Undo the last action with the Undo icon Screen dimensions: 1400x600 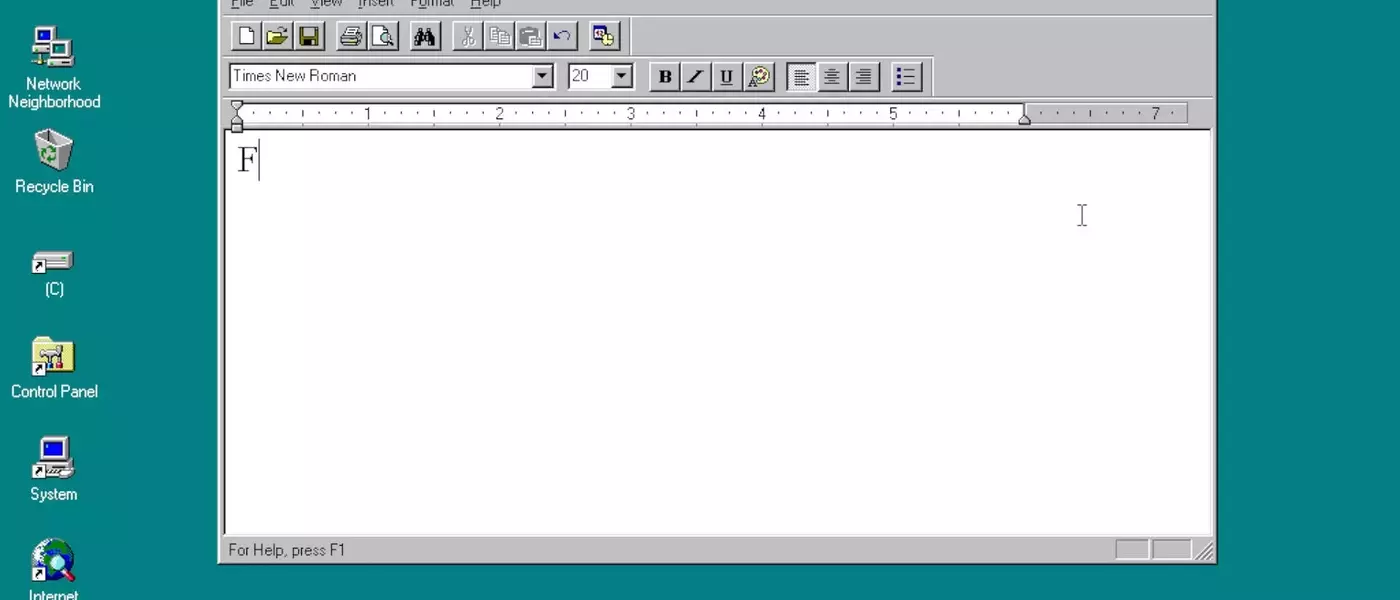click(562, 37)
